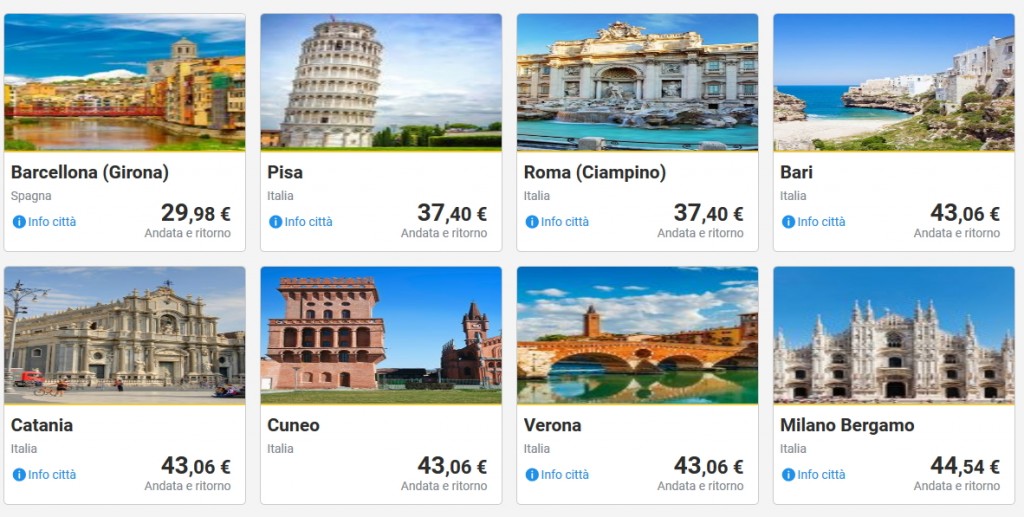Click the 29,98 € price for Barcellona

[195, 213]
